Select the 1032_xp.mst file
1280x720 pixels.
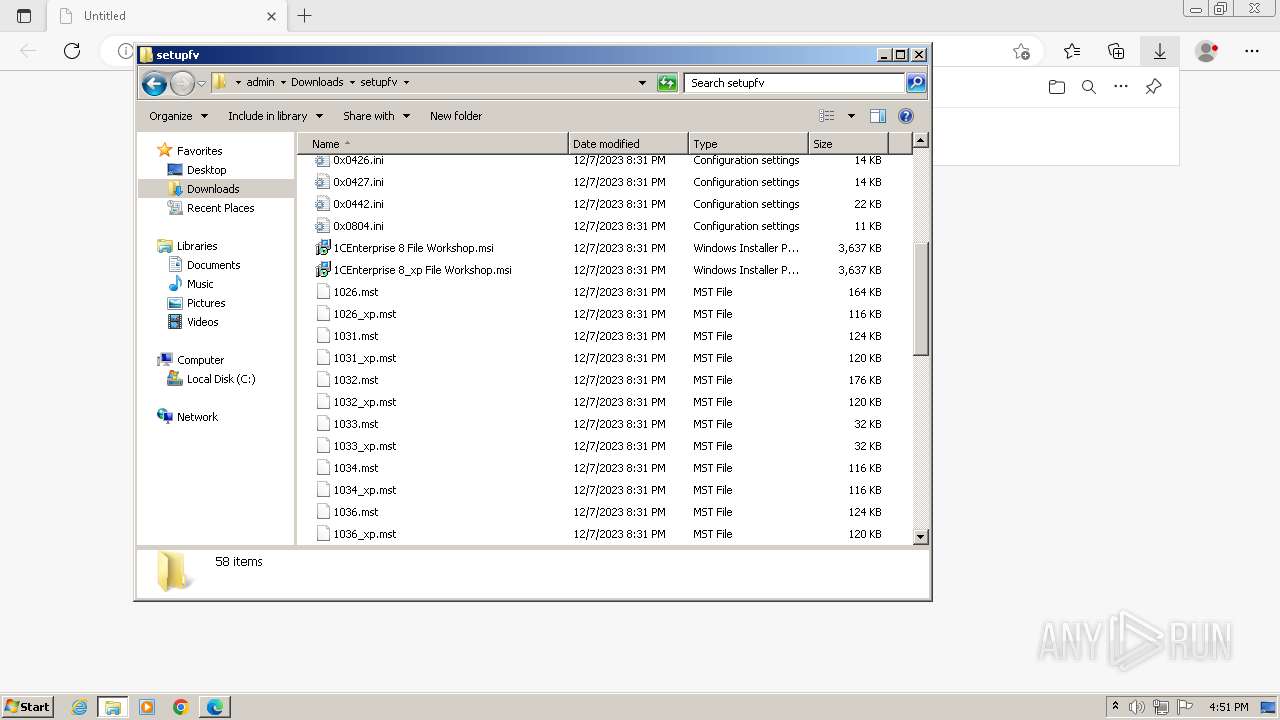(364, 402)
